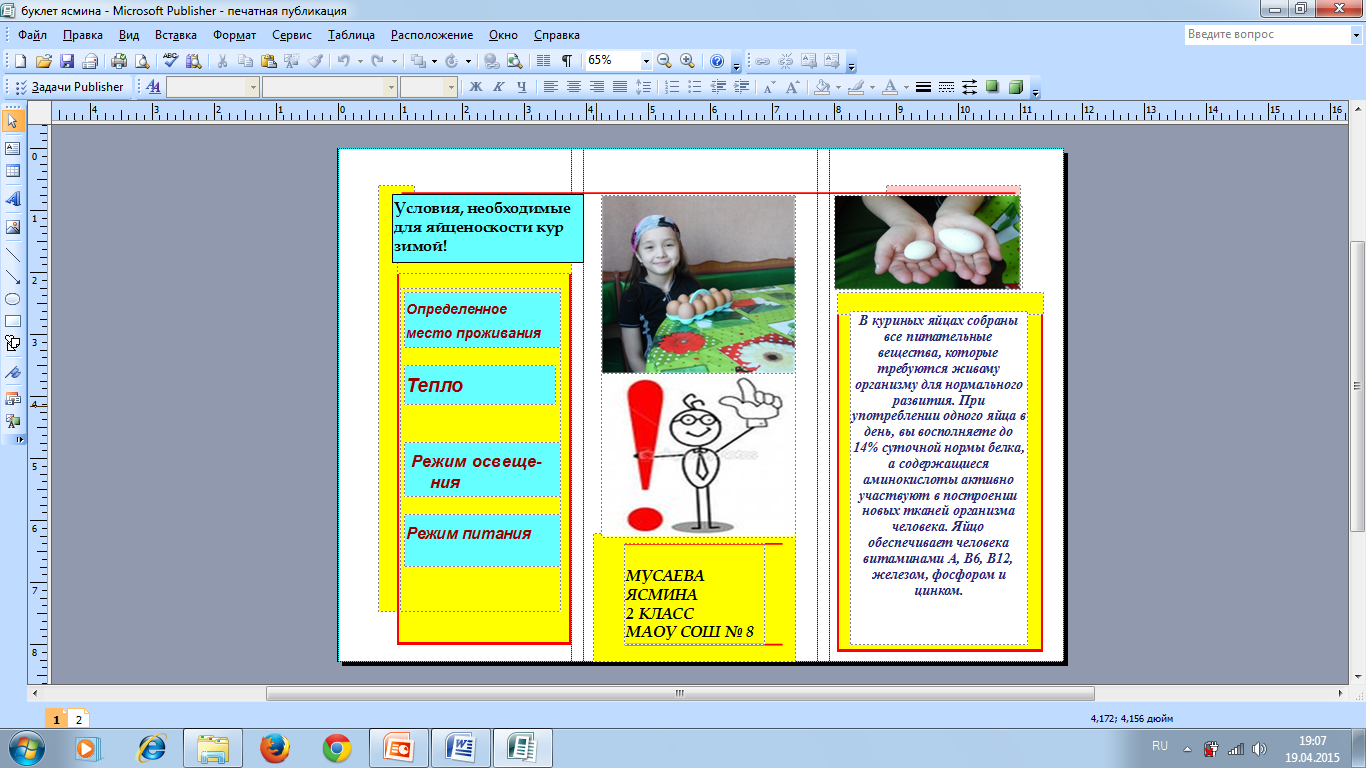The height and width of the screenshot is (768, 1366).
Task: Select the Picture Frame tool
Action: tap(13, 227)
